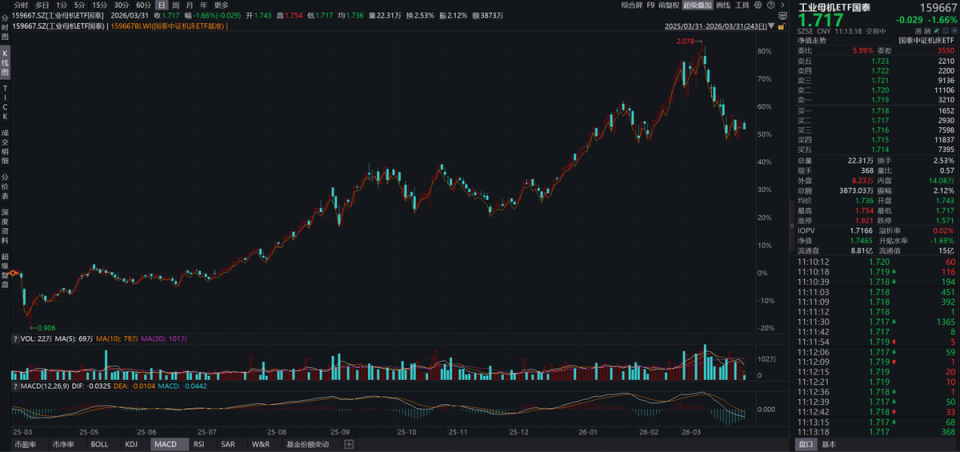
Task: Toggle 超级叠加 overlay comparison
Action: click(697, 5)
